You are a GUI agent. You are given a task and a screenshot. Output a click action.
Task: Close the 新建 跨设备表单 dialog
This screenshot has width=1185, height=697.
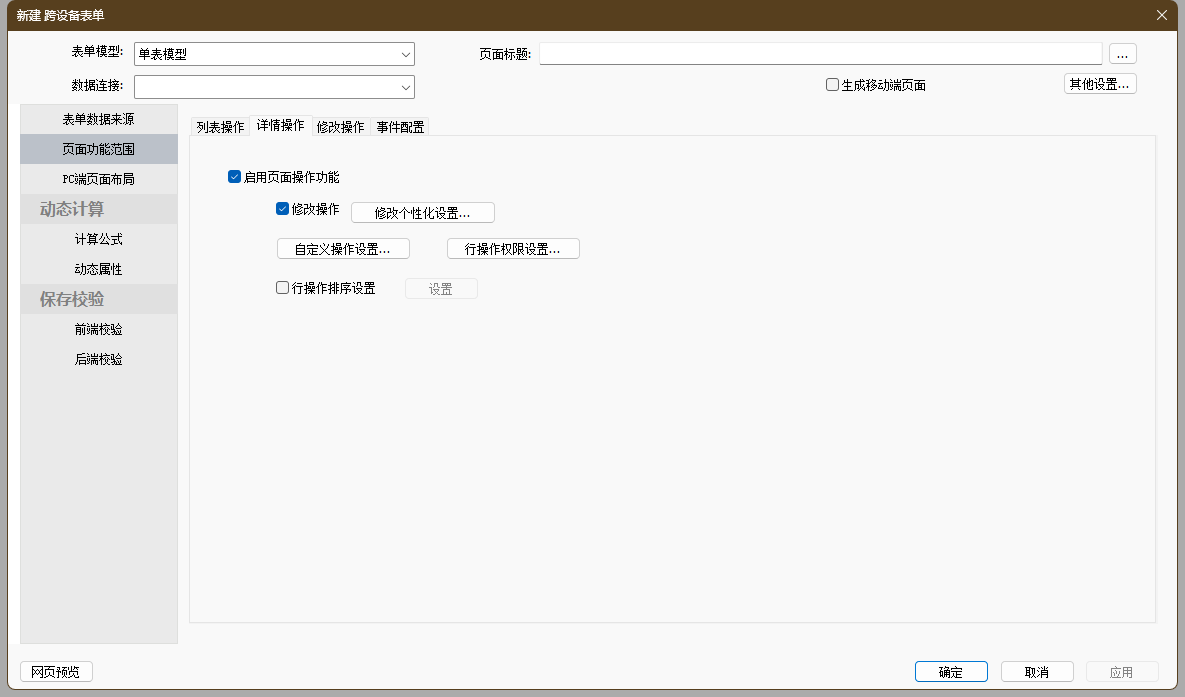pyautogui.click(x=1161, y=15)
